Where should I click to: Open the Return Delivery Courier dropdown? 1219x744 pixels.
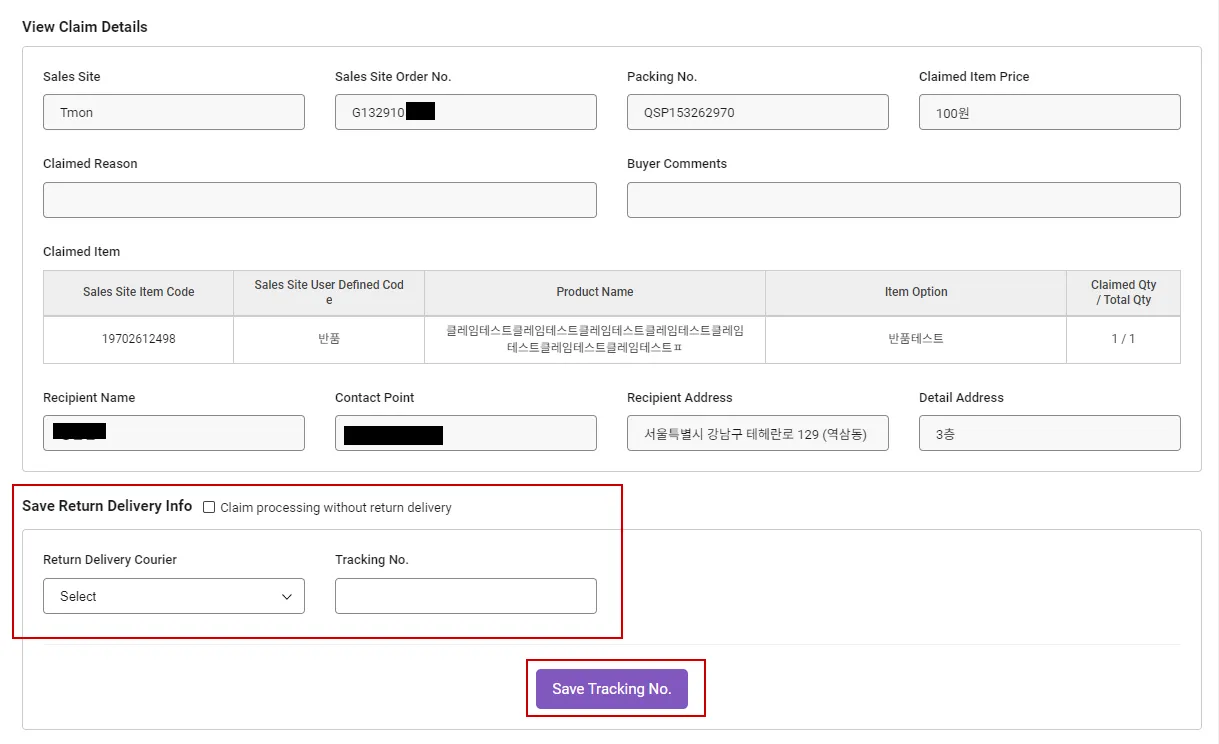click(174, 596)
